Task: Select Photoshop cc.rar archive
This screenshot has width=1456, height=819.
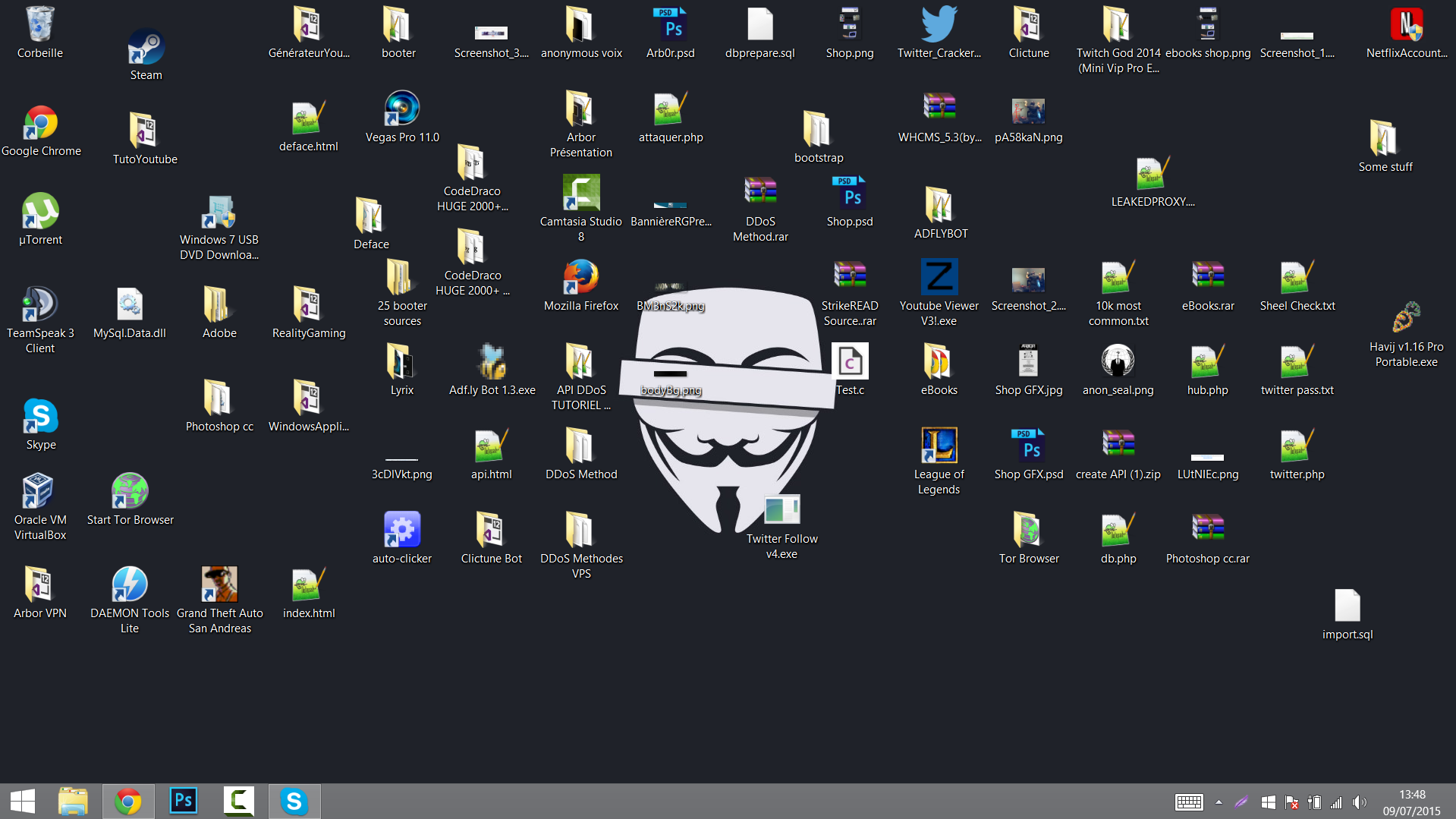Action: (1208, 538)
